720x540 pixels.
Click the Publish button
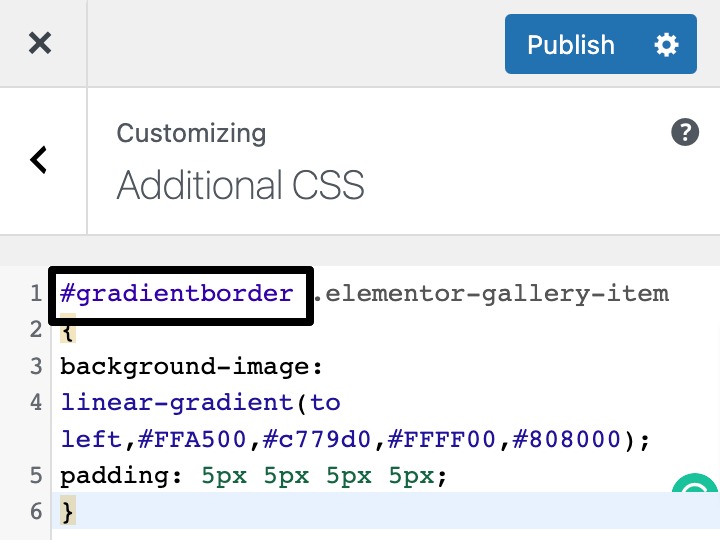tap(570, 44)
